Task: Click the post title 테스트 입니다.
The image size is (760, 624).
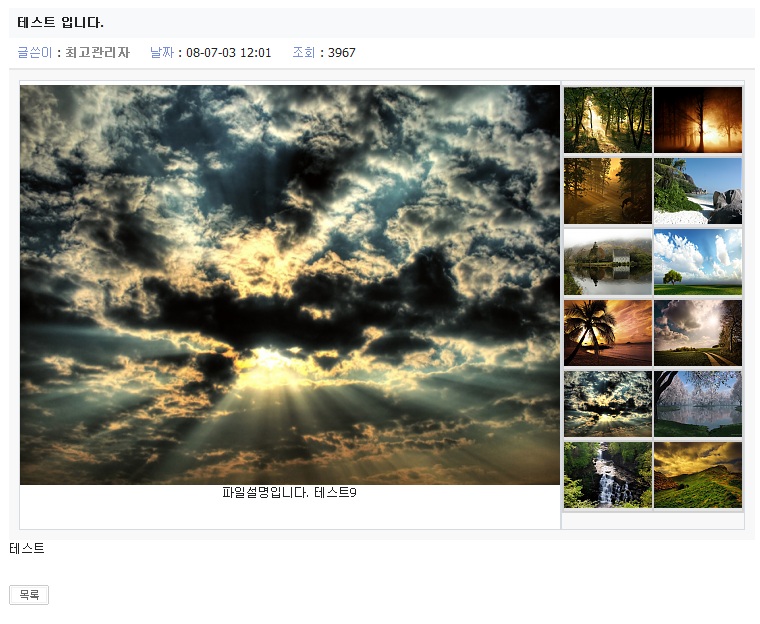Action: (60, 22)
